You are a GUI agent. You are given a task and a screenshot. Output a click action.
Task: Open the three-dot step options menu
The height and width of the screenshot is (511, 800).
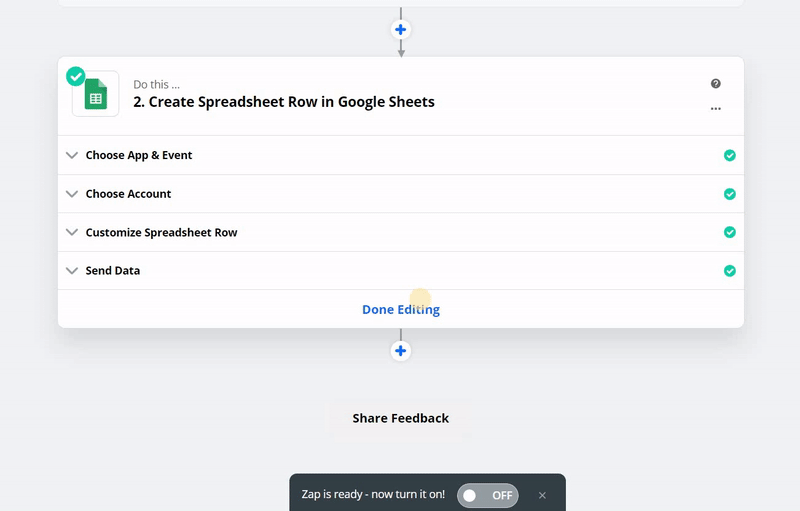click(716, 109)
